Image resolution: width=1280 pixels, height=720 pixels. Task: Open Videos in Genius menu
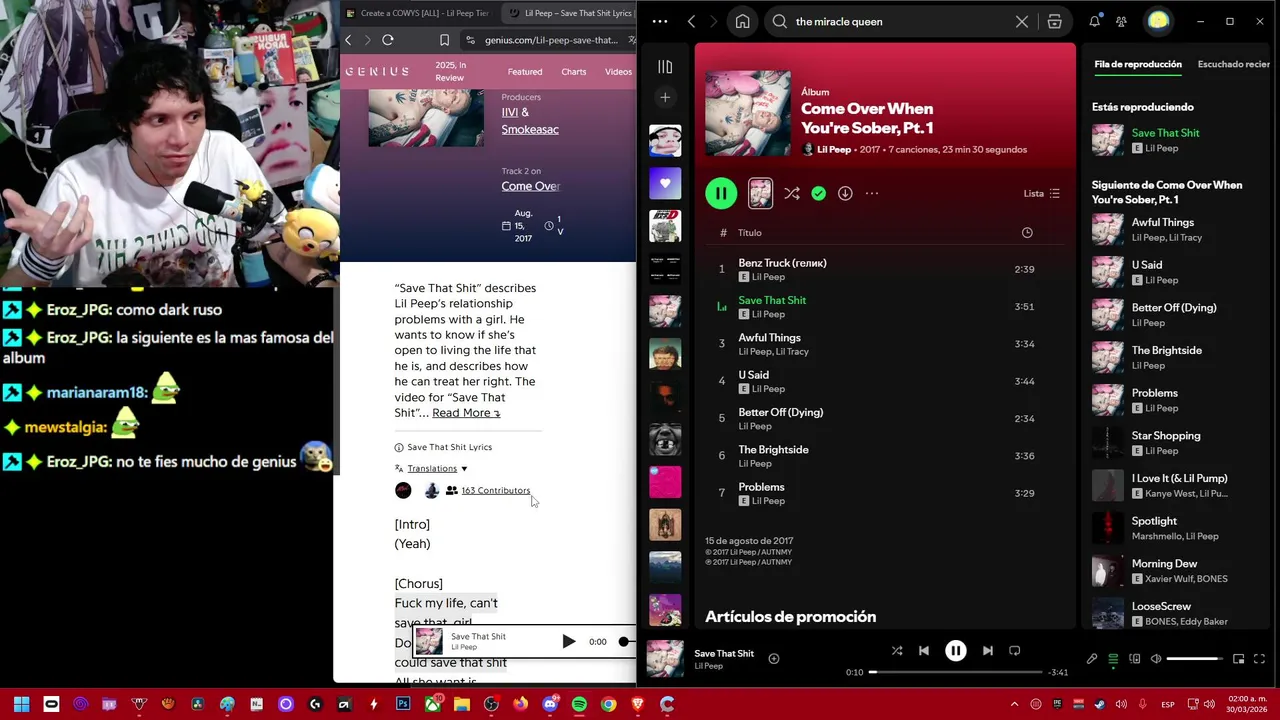tap(618, 72)
